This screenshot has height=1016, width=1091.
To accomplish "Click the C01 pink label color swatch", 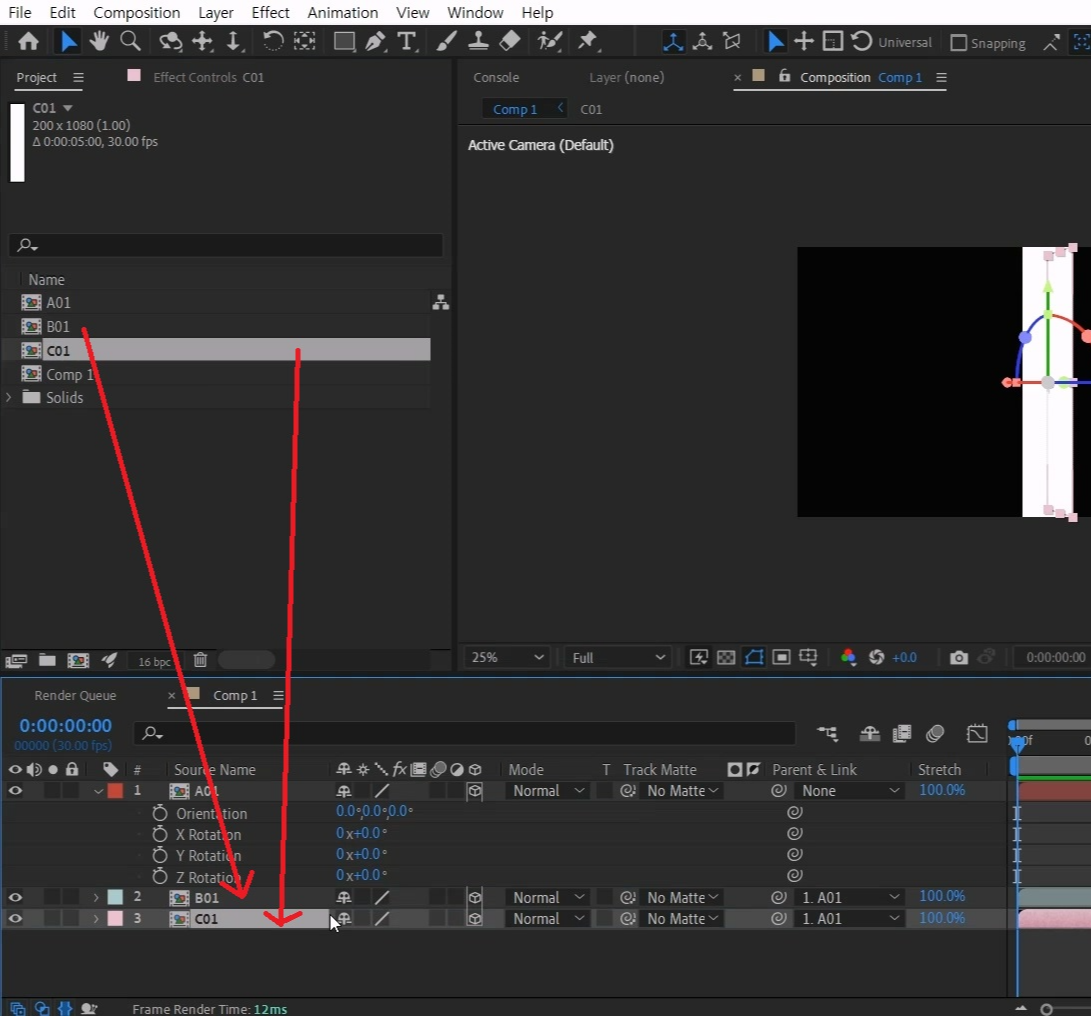I will pos(116,919).
